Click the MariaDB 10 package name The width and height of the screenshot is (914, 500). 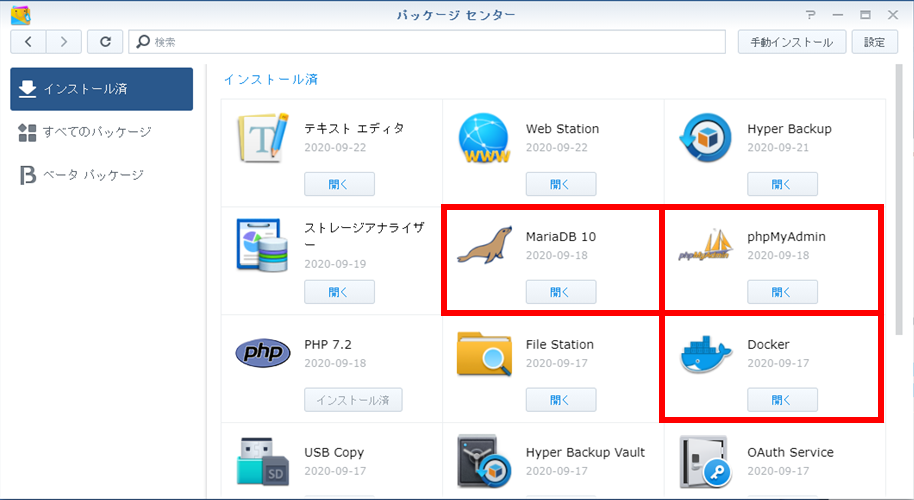(x=561, y=237)
